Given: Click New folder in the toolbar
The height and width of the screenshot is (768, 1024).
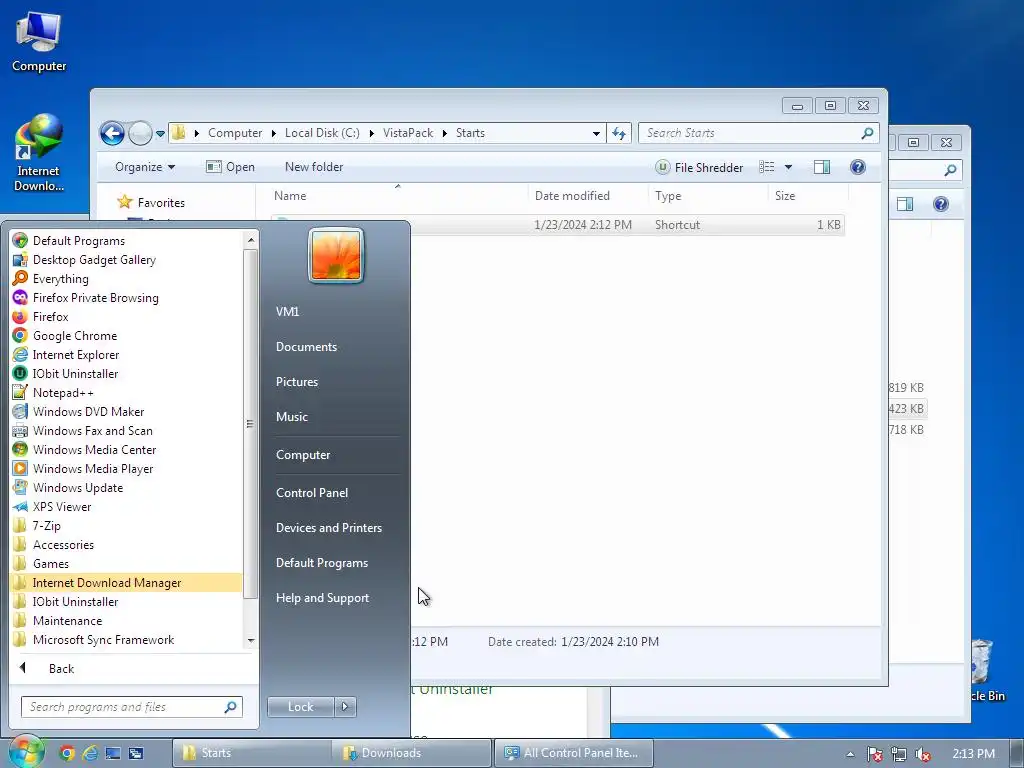Looking at the screenshot, I should coord(313,167).
